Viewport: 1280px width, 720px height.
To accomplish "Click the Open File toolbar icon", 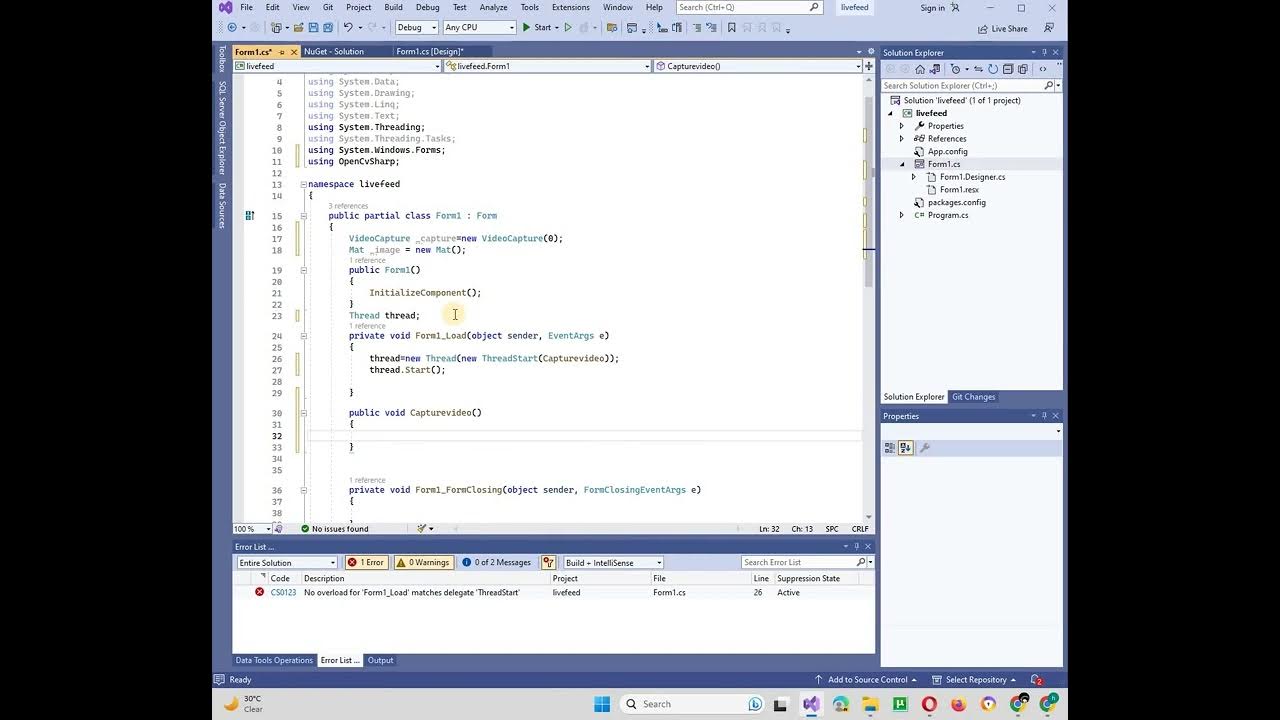I will pyautogui.click(x=298, y=28).
